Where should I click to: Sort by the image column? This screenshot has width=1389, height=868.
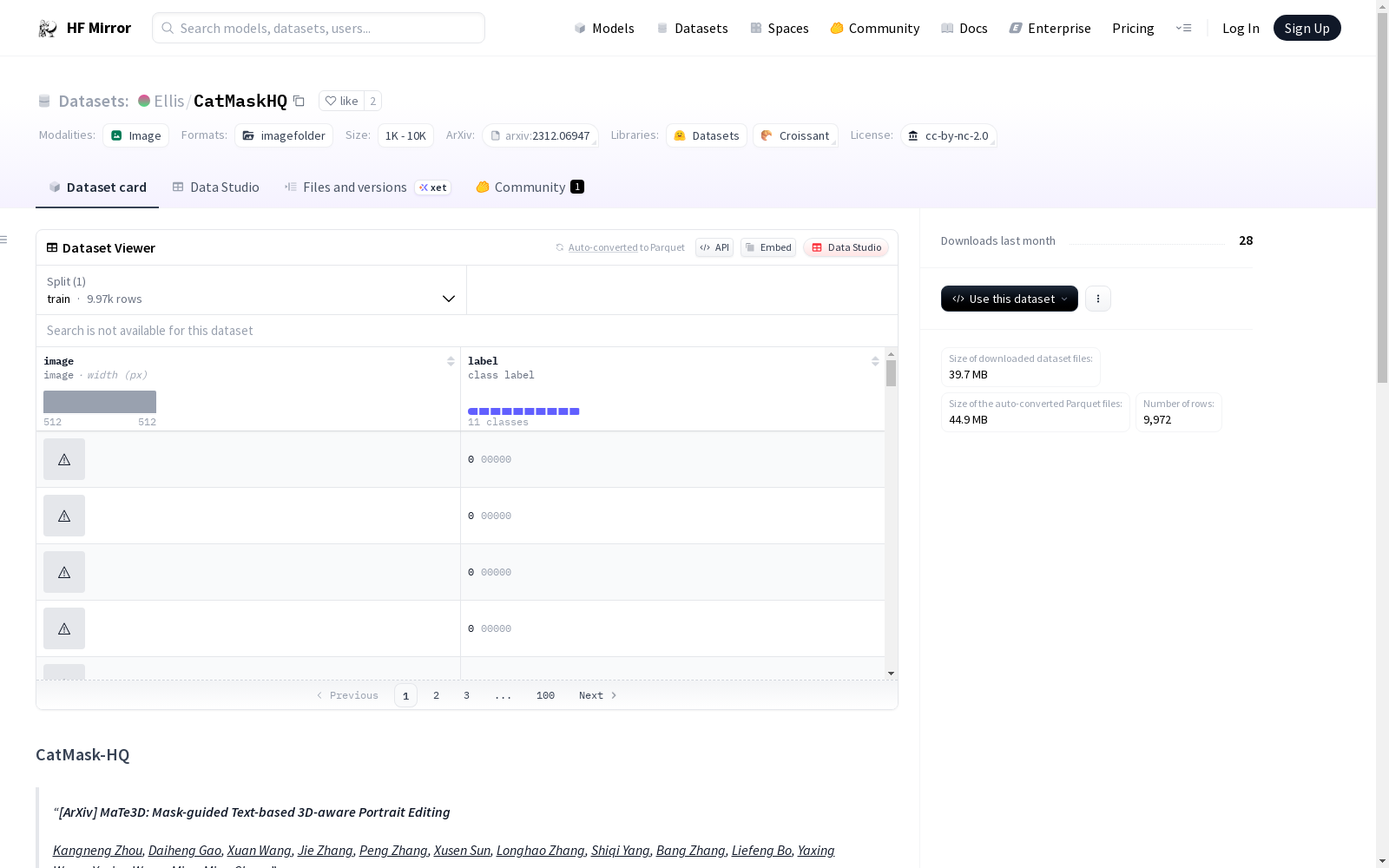click(x=451, y=361)
